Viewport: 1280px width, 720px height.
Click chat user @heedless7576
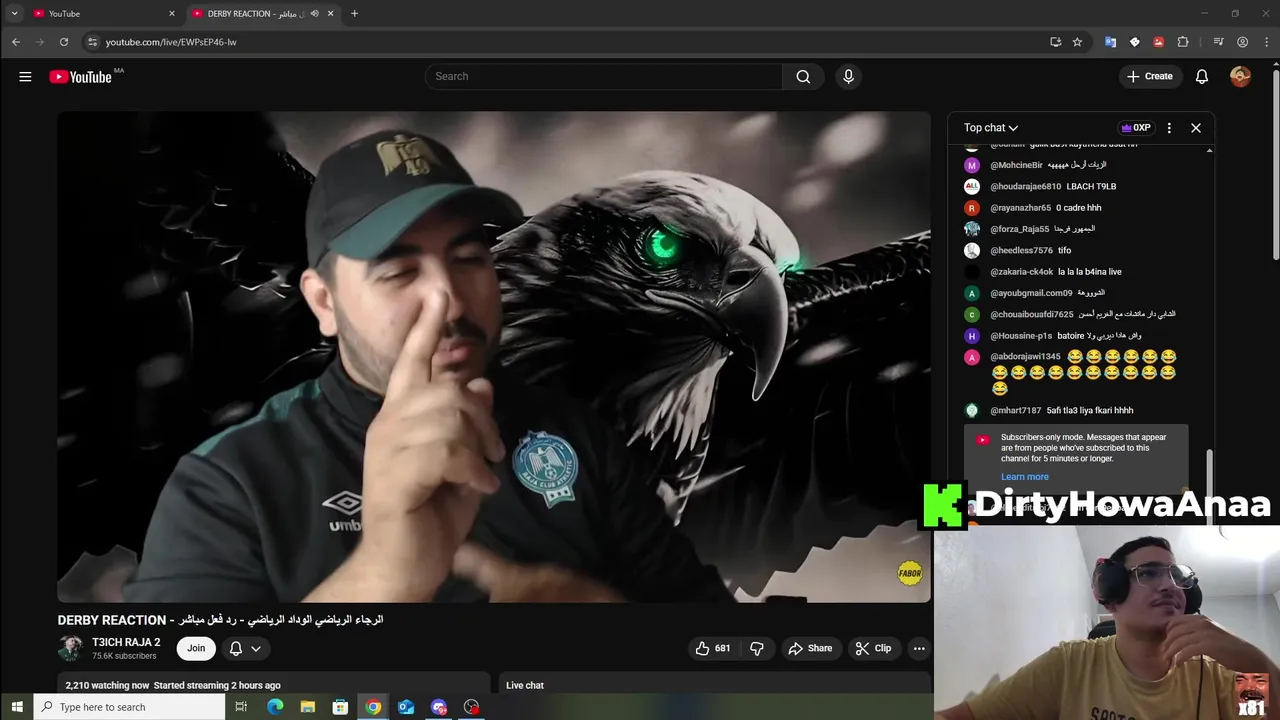pyautogui.click(x=1021, y=250)
